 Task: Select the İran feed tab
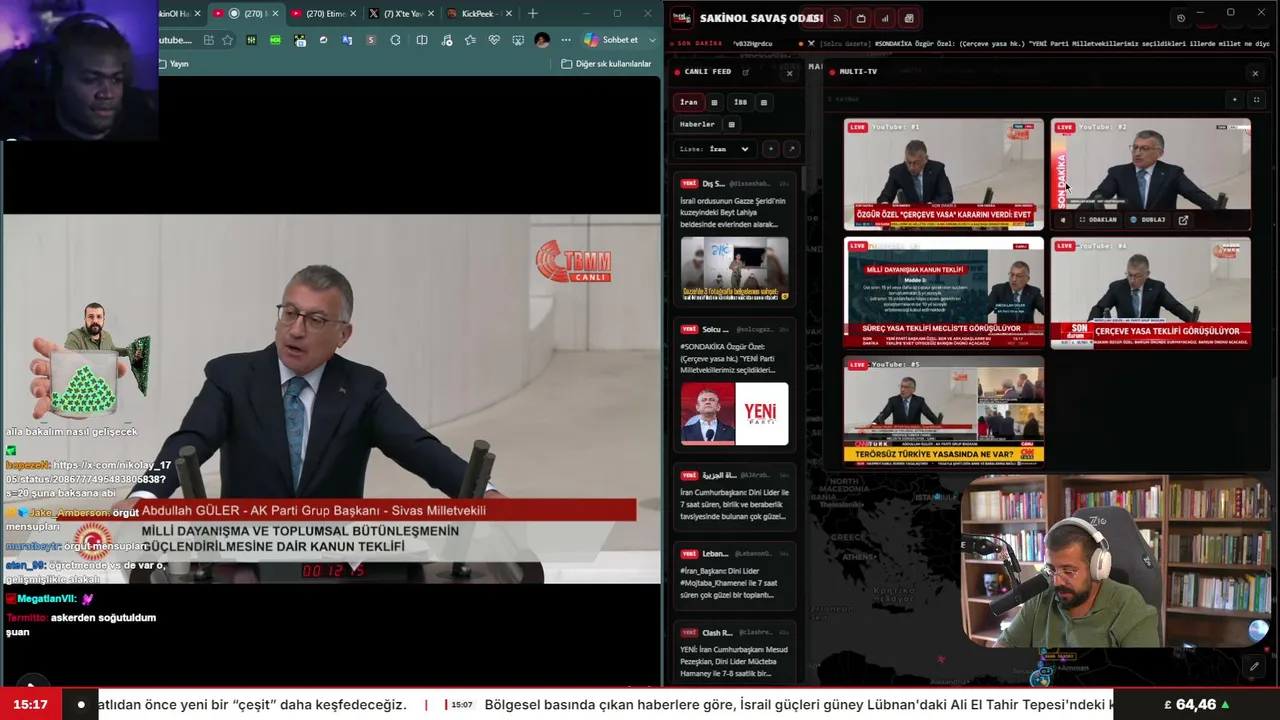pyautogui.click(x=689, y=102)
